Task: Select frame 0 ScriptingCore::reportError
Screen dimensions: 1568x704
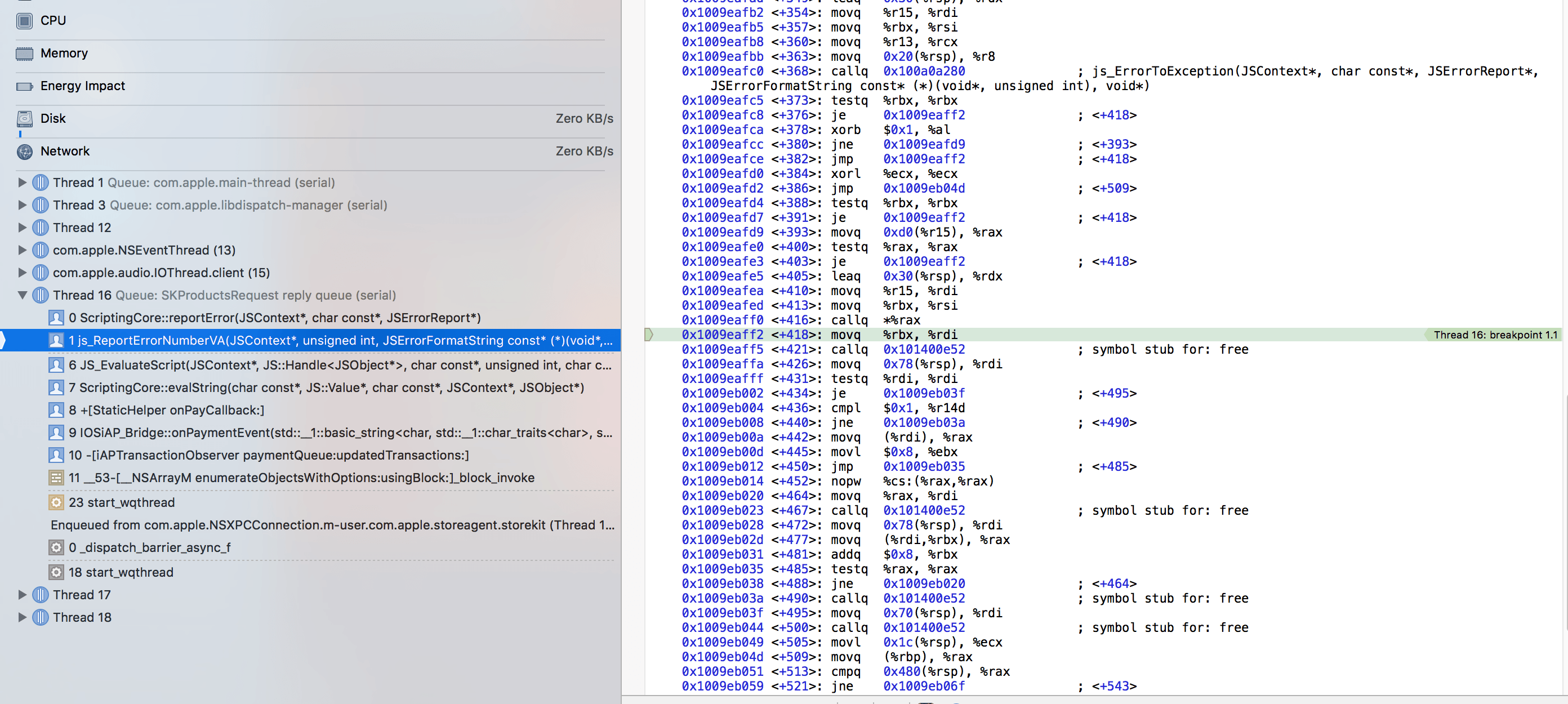Action: [x=274, y=318]
